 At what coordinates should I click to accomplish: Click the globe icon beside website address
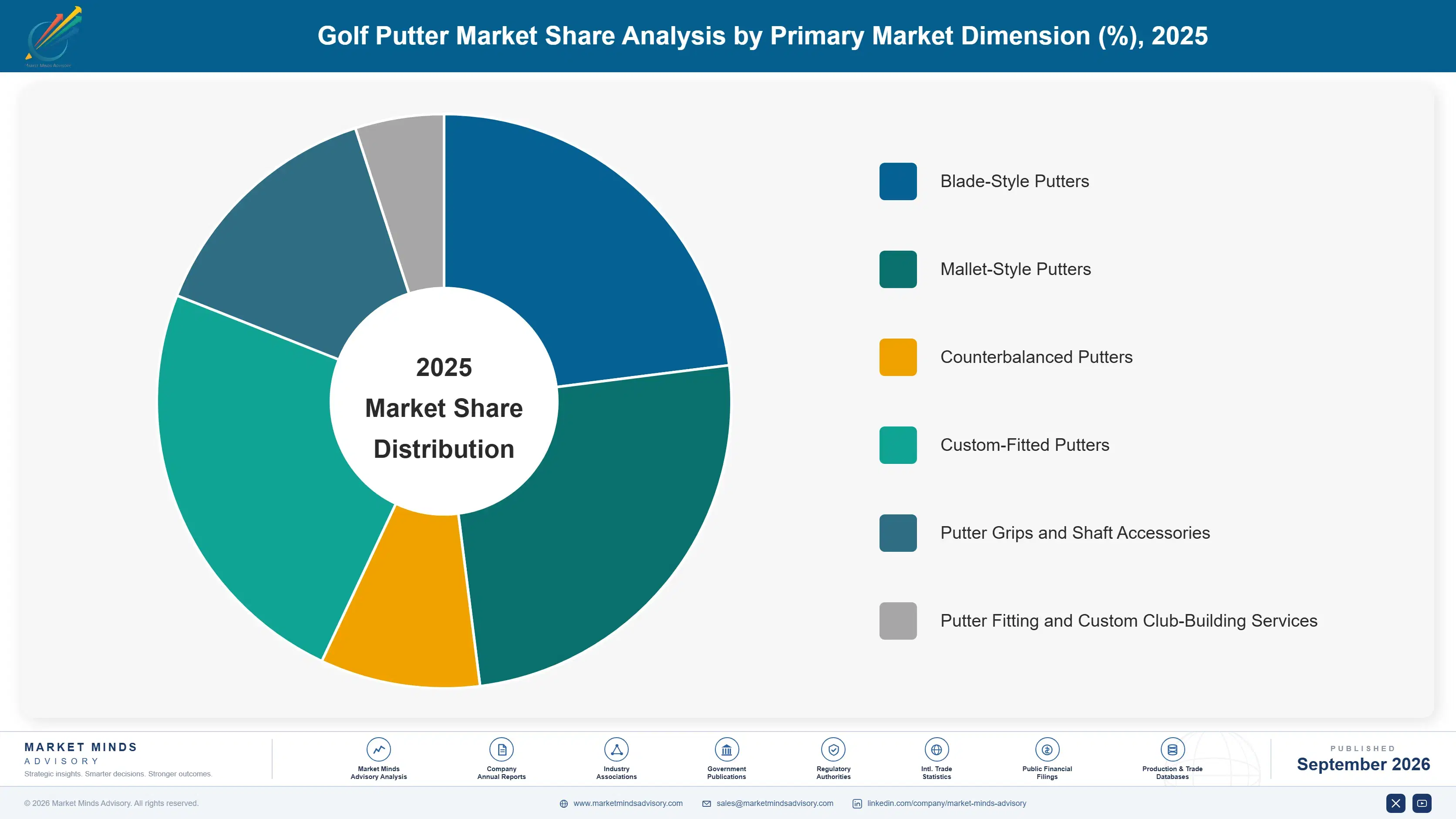click(563, 804)
